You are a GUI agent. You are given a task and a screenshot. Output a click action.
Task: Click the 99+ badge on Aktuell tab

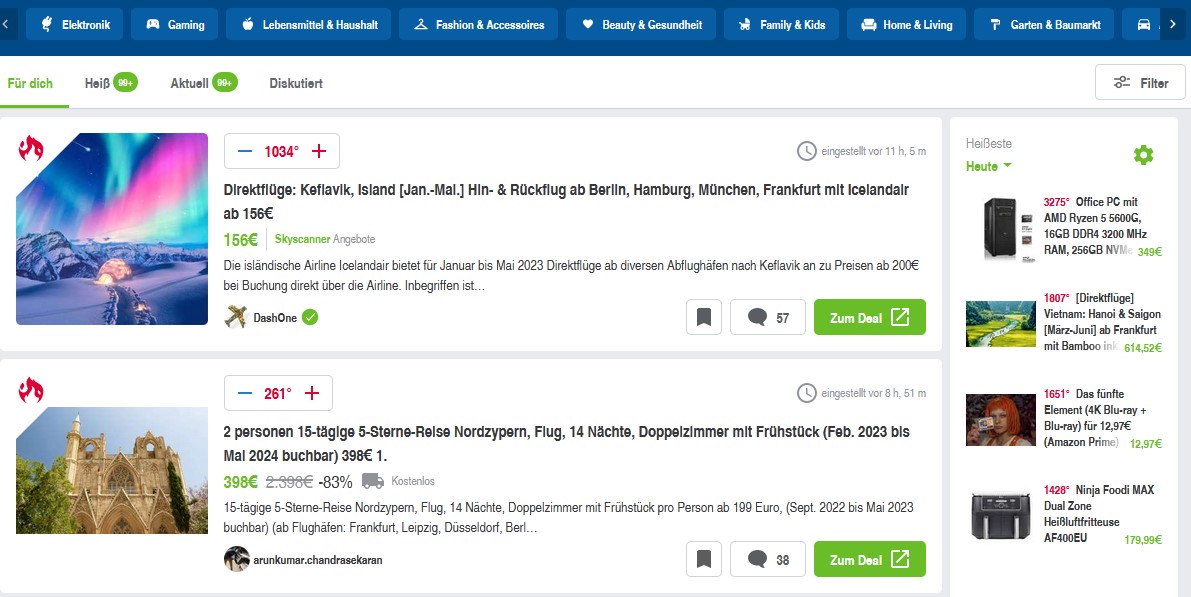tap(225, 82)
